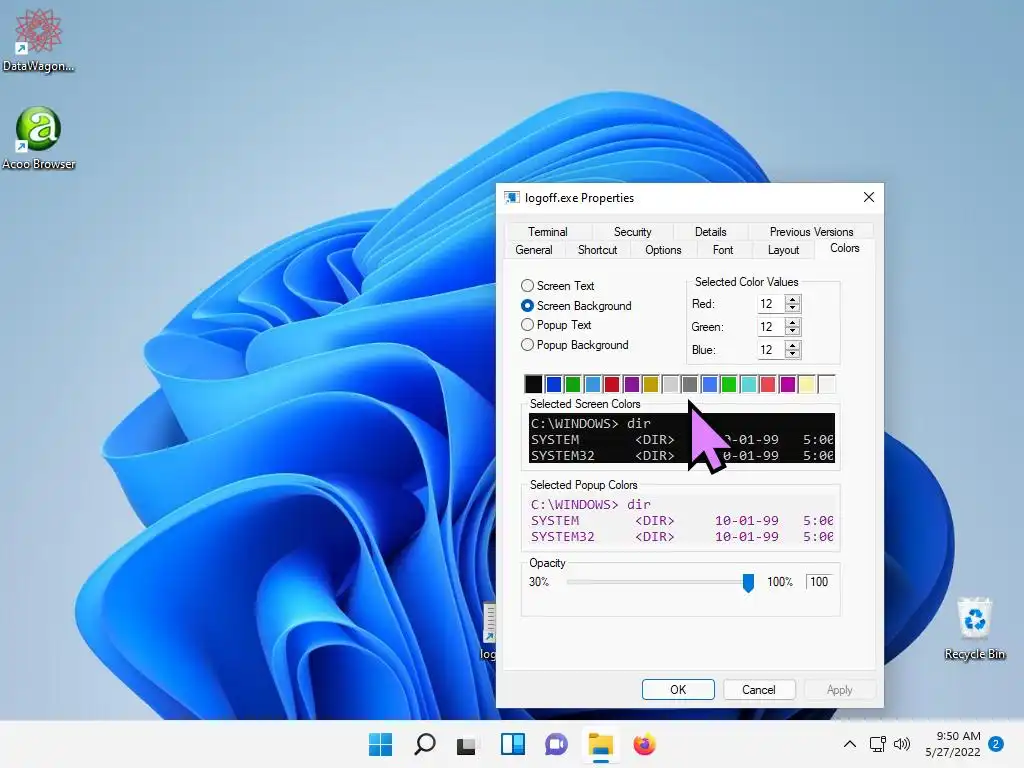Confirm the dialog with OK
Viewport: 1024px width, 768px height.
coord(678,690)
